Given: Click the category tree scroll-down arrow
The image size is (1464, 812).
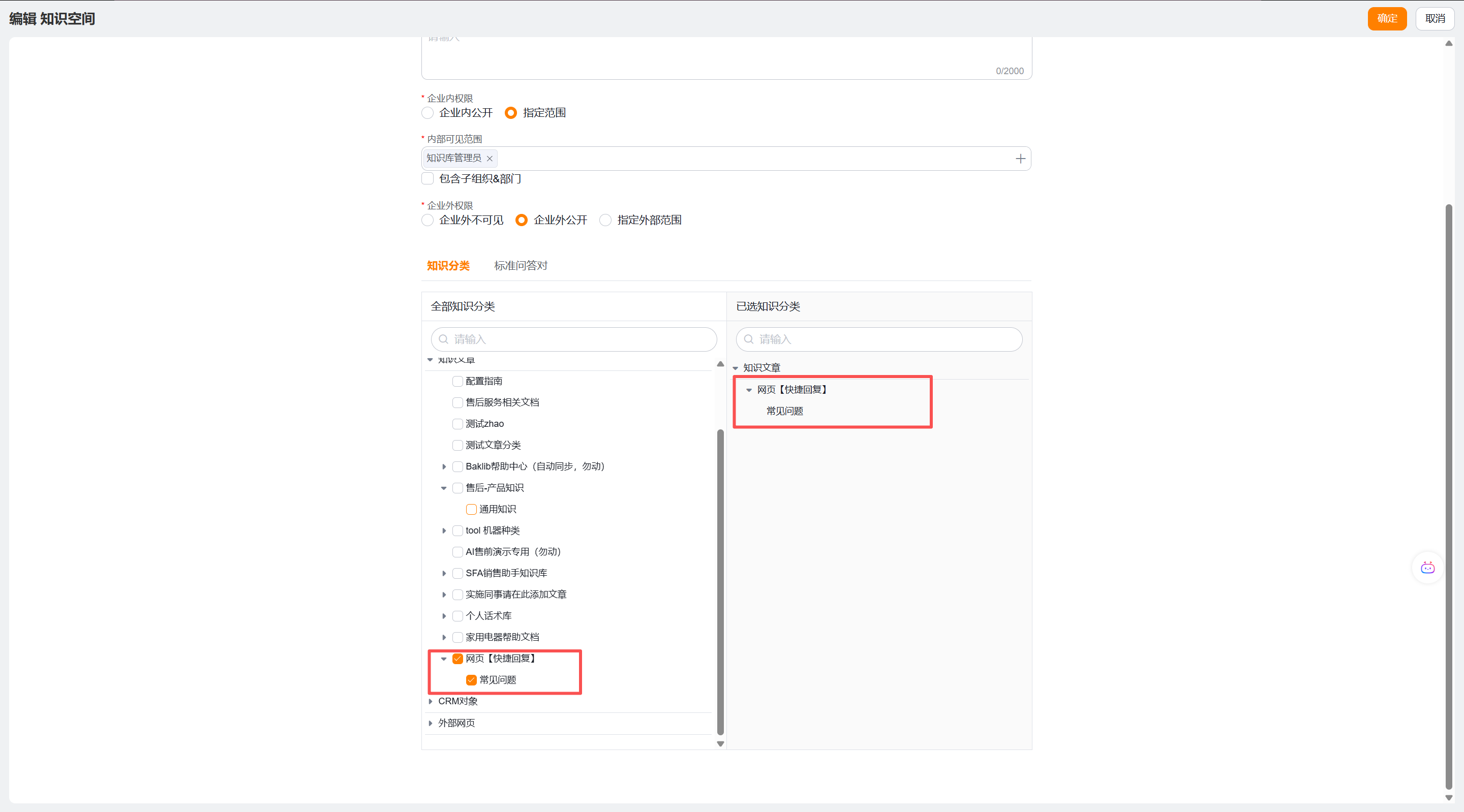Looking at the screenshot, I should coord(720,744).
